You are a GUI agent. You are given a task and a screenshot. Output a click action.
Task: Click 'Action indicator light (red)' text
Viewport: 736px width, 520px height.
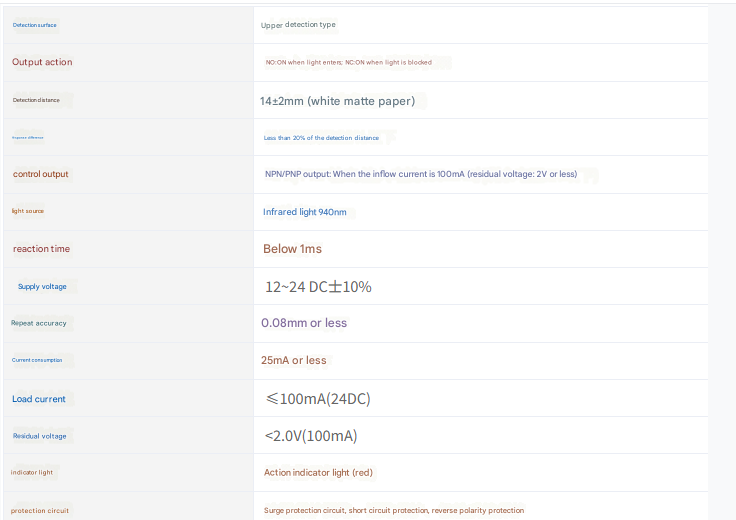318,472
